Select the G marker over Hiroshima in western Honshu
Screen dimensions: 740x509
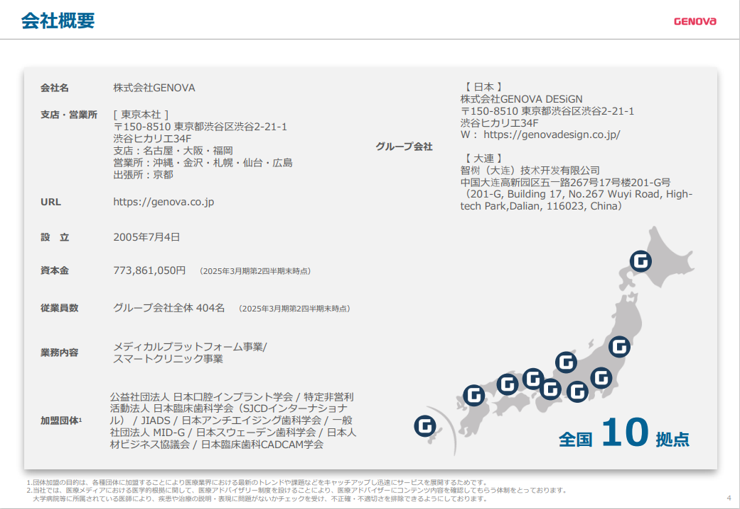[507, 384]
